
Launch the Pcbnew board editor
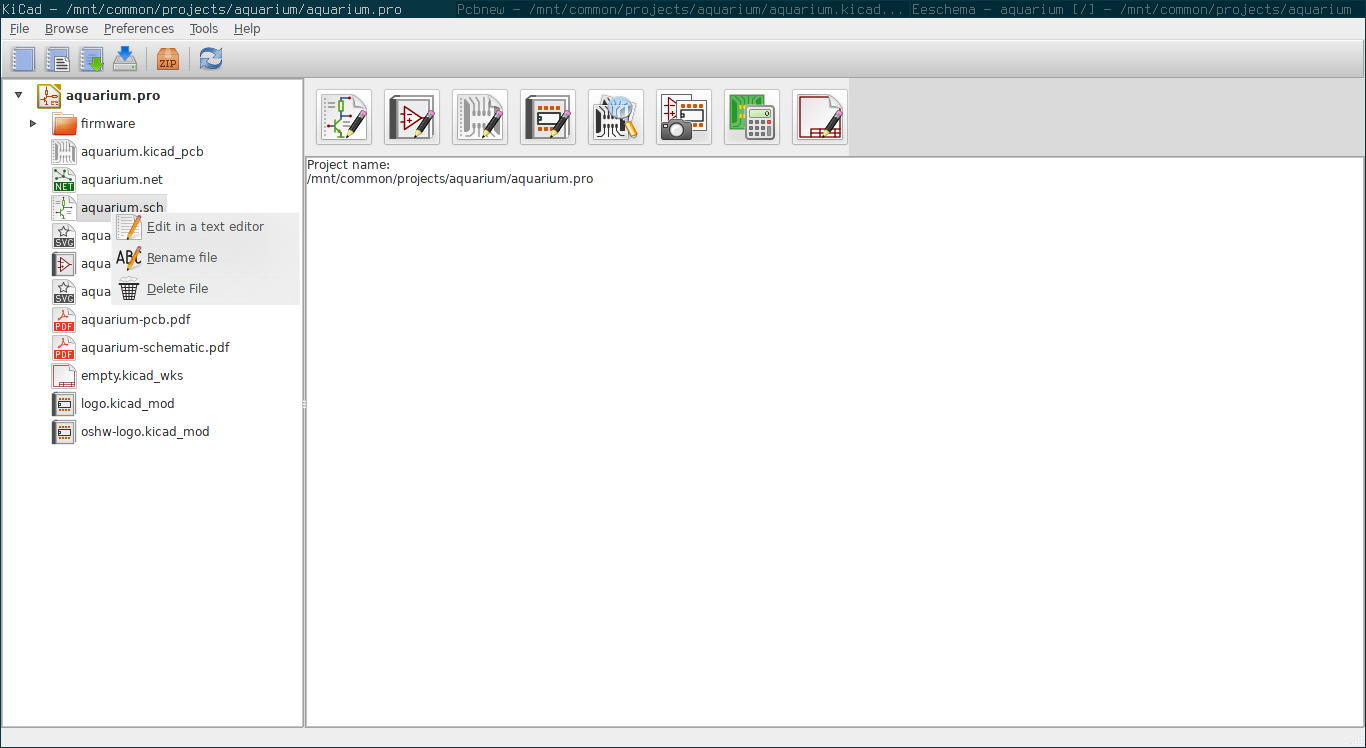coord(480,117)
